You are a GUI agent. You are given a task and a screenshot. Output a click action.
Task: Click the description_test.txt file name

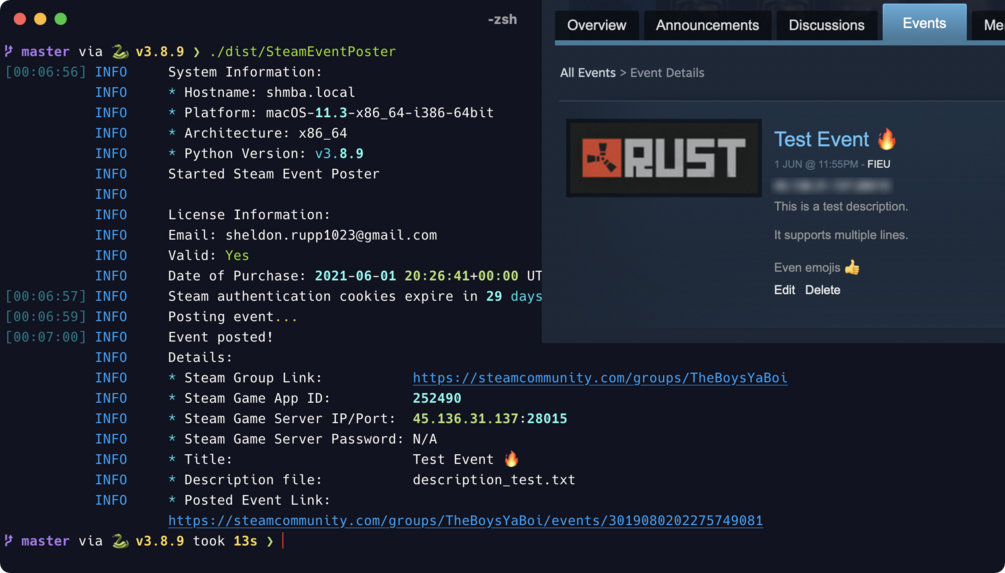point(494,480)
